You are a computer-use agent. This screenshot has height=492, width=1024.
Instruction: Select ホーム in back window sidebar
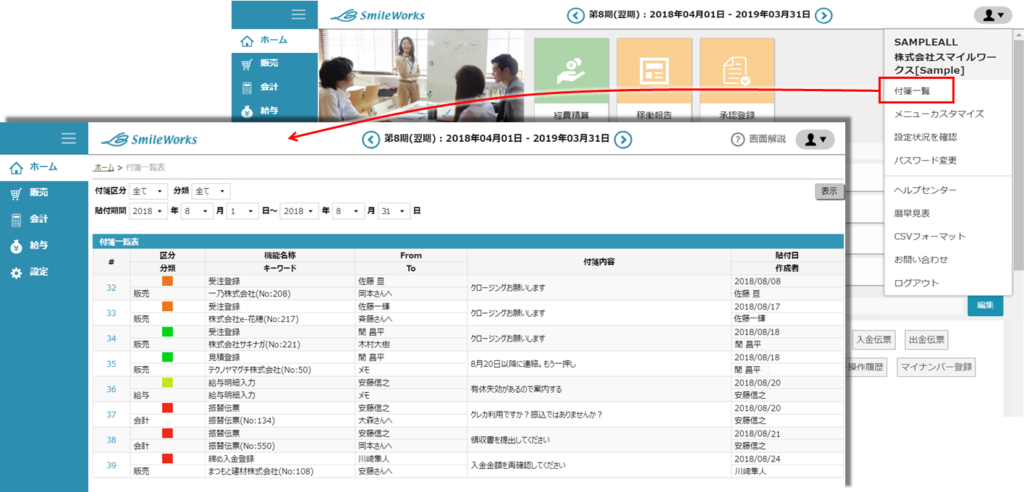[275, 41]
